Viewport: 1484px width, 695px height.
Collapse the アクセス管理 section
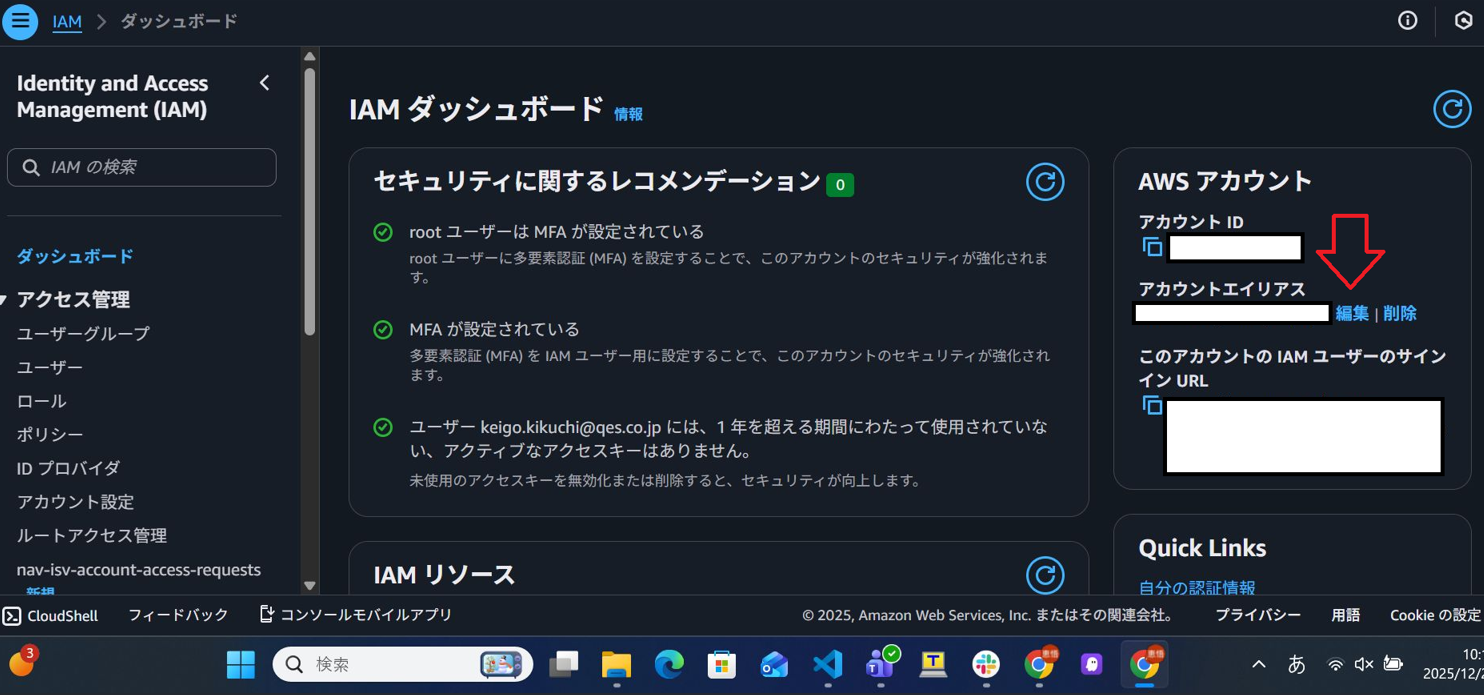tap(6, 300)
